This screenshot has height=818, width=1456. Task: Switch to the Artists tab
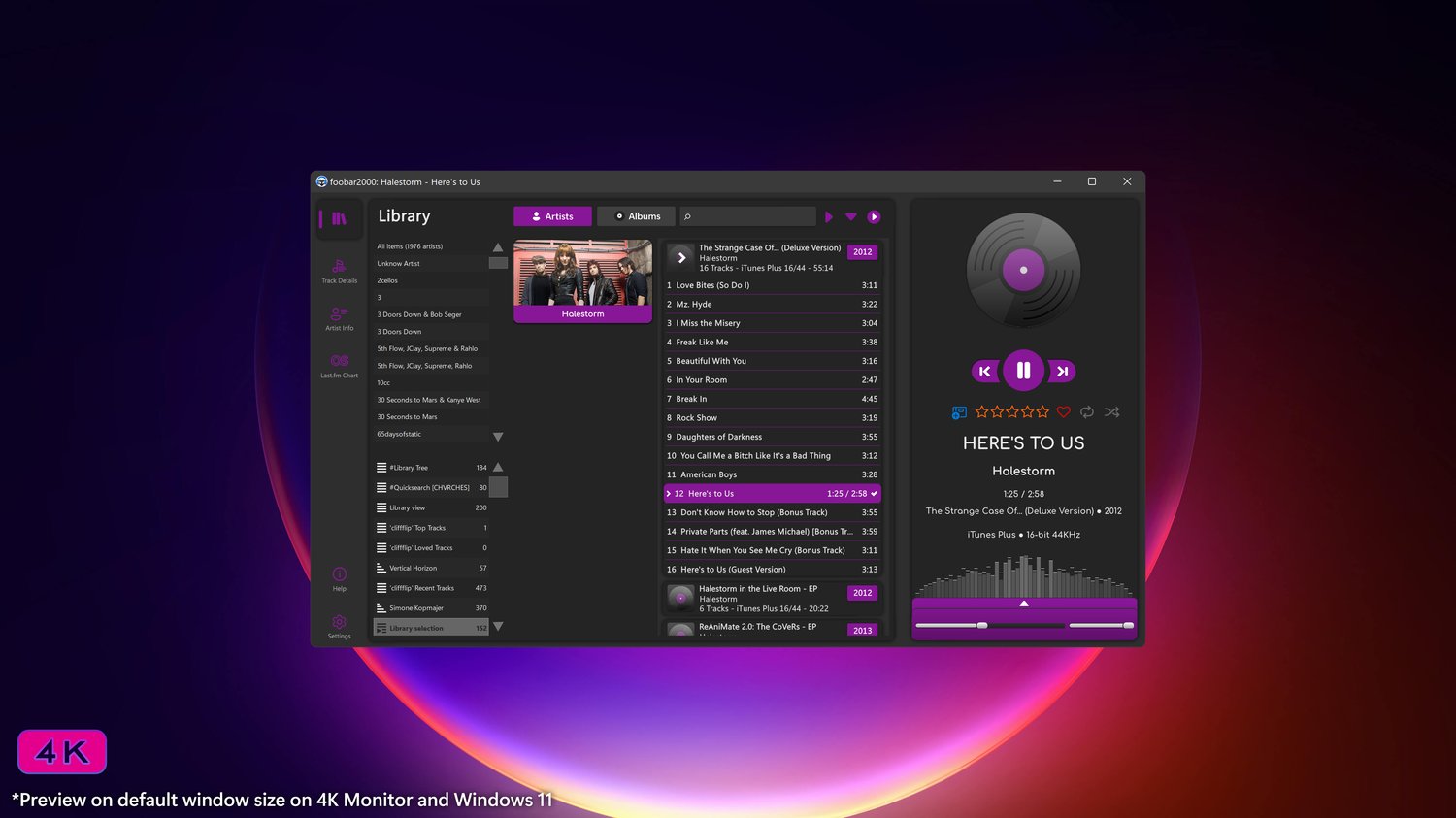552,216
